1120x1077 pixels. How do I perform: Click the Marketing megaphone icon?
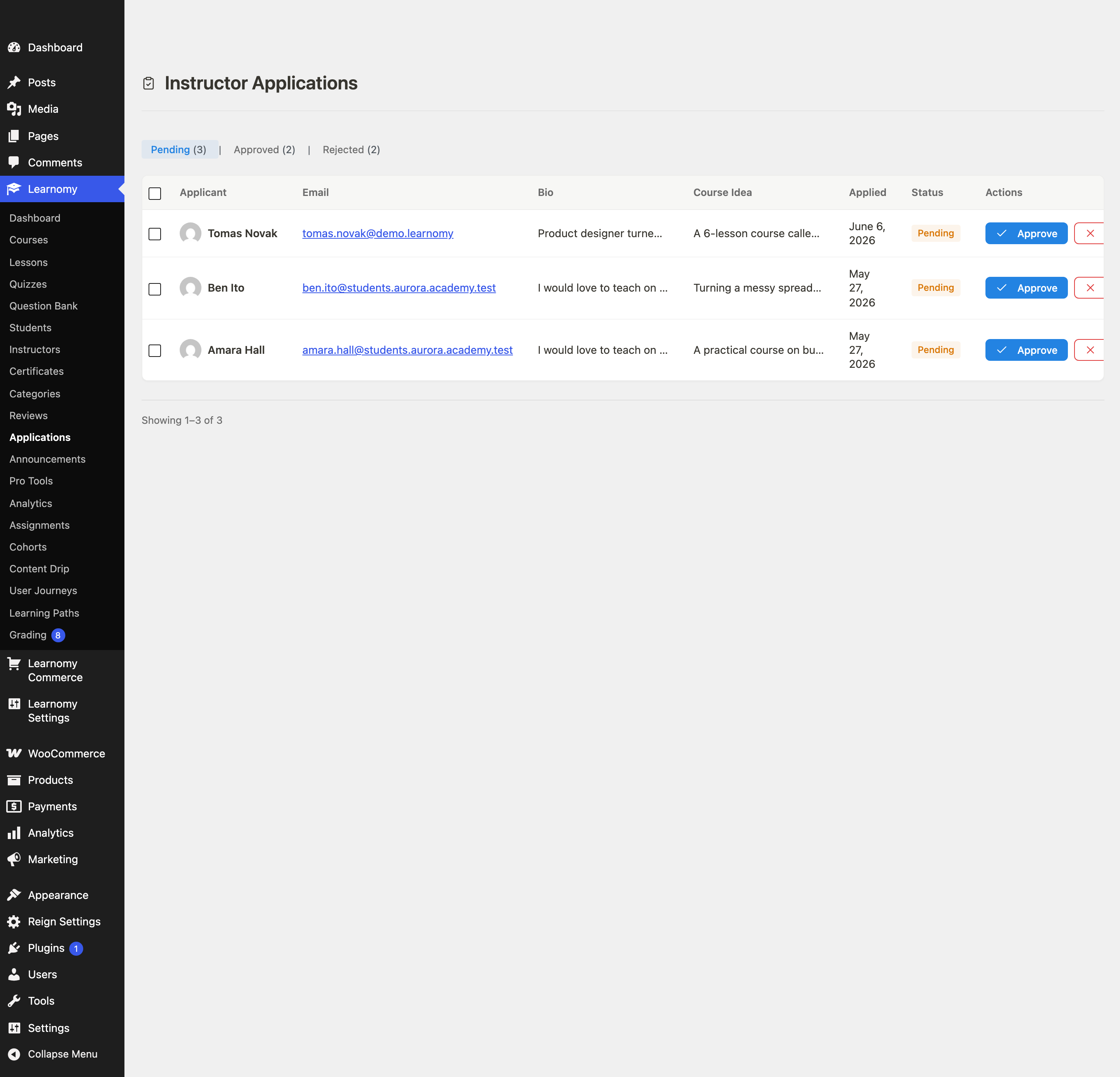14,859
